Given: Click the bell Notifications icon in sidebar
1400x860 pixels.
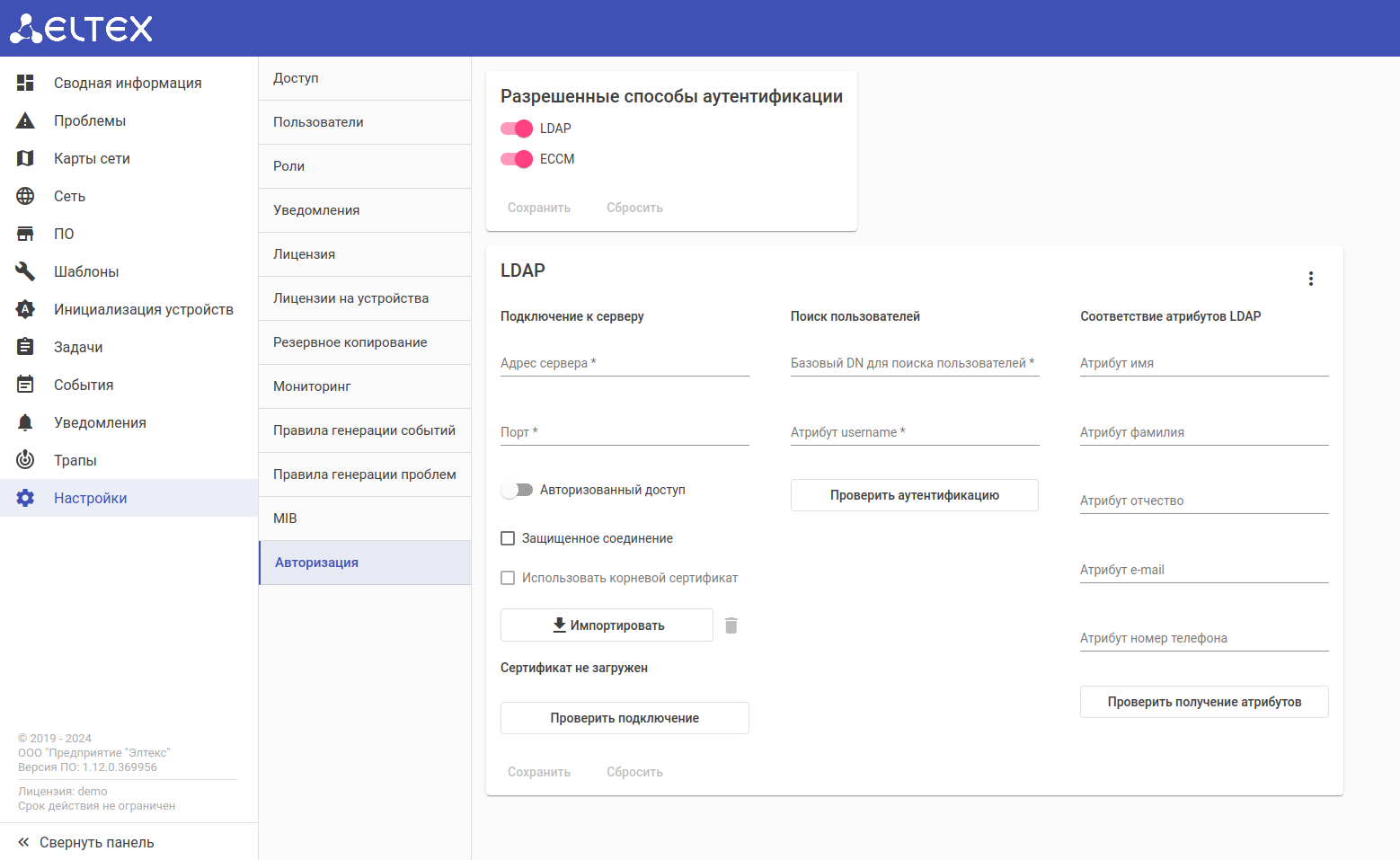Looking at the screenshot, I should [x=25, y=422].
